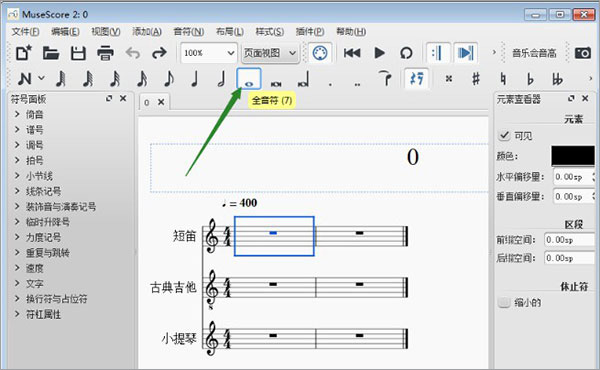600x370 pixels.
Task: Undock the 元素查看器 inspector panel
Action: [571, 99]
